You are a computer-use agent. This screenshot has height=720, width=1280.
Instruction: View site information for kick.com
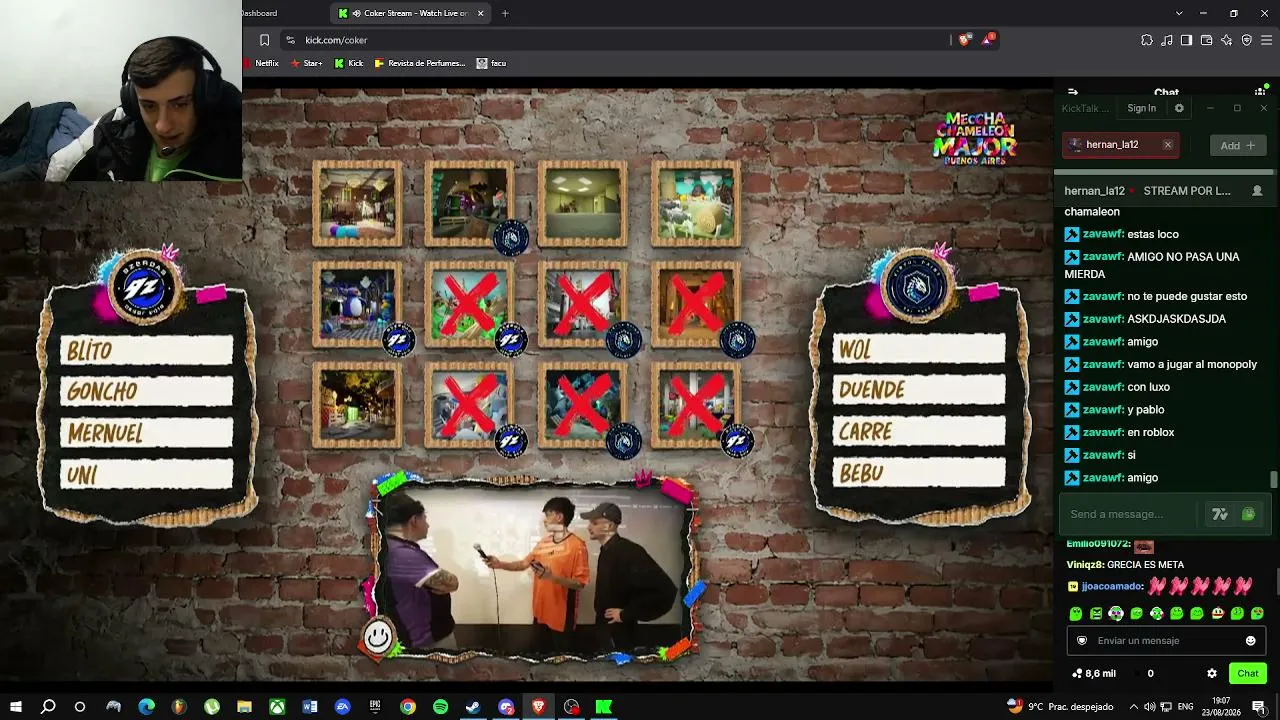pos(290,40)
